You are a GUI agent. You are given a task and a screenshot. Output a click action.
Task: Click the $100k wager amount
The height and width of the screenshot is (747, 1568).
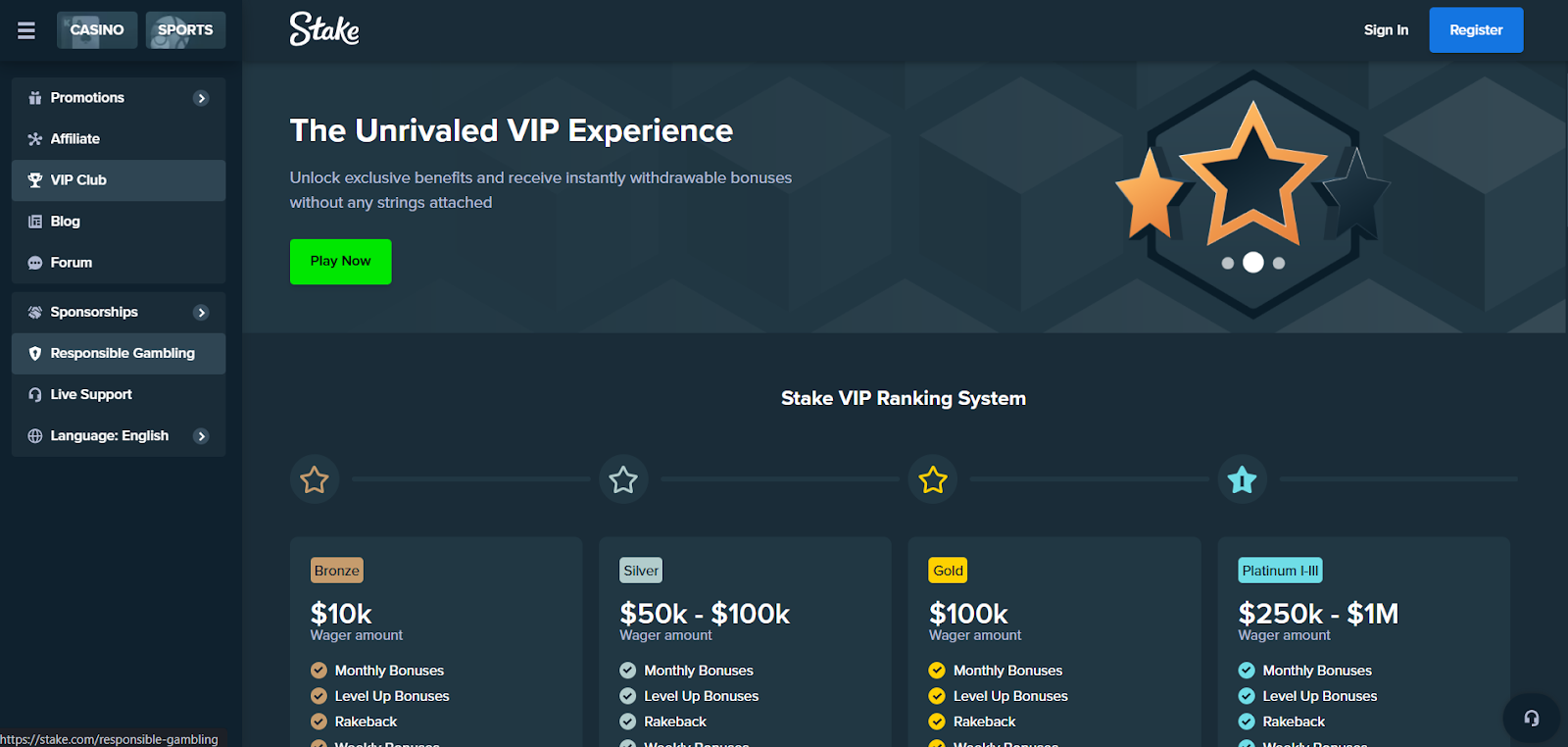[968, 614]
